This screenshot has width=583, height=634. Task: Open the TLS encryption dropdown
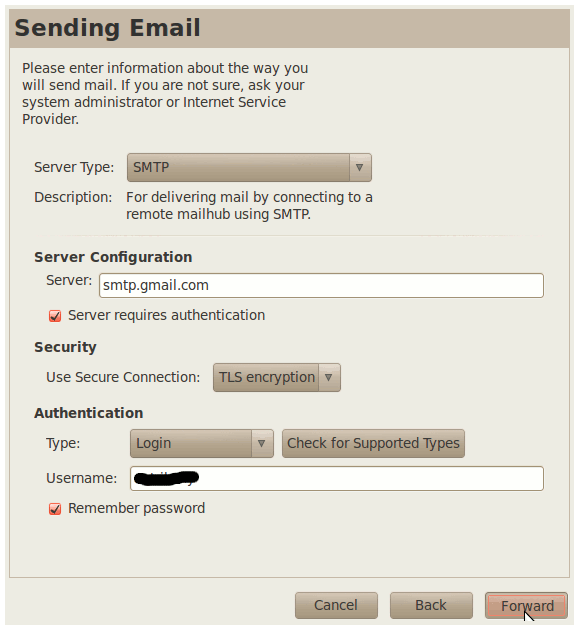pos(277,377)
